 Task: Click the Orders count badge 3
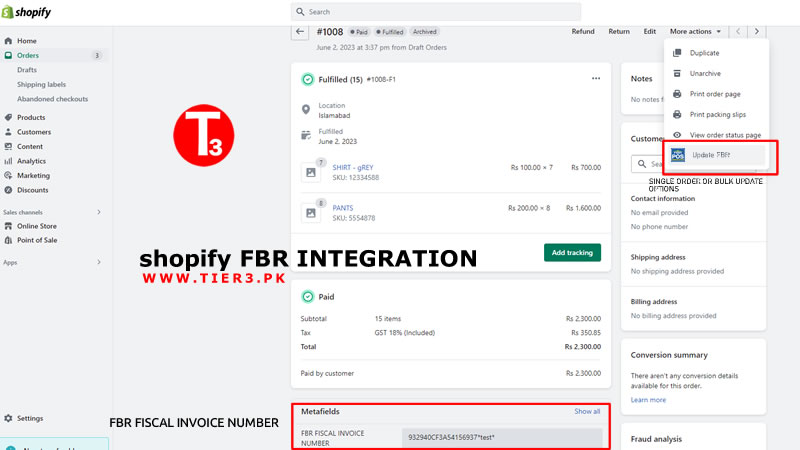pyautogui.click(x=97, y=55)
